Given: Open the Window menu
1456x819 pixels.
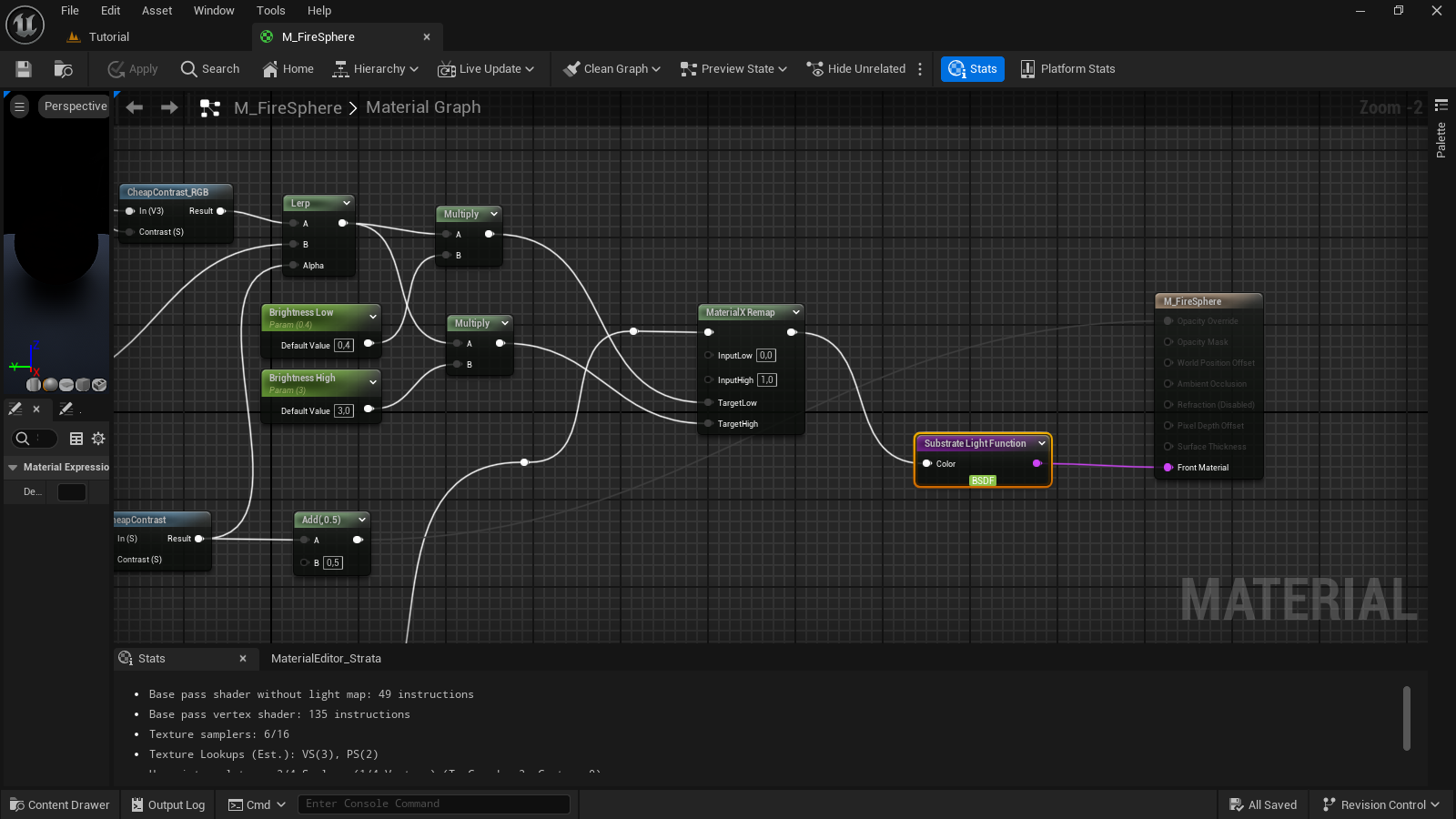Looking at the screenshot, I should pos(214,11).
